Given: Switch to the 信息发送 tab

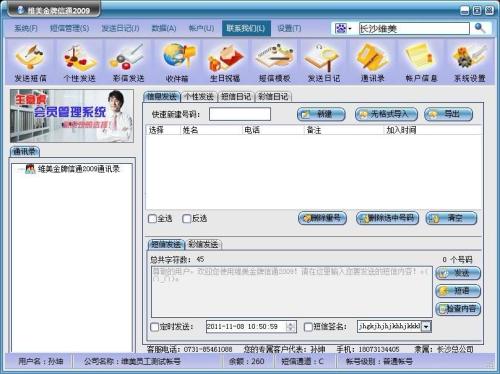Looking at the screenshot, I should 162,97.
